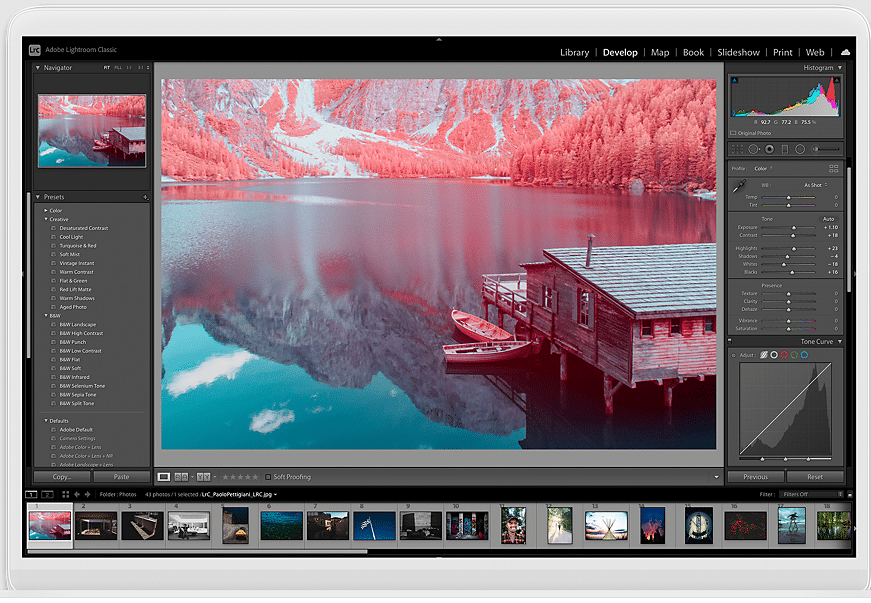This screenshot has height=603, width=871.
Task: Select the red channel curve circle
Action: 784,355
